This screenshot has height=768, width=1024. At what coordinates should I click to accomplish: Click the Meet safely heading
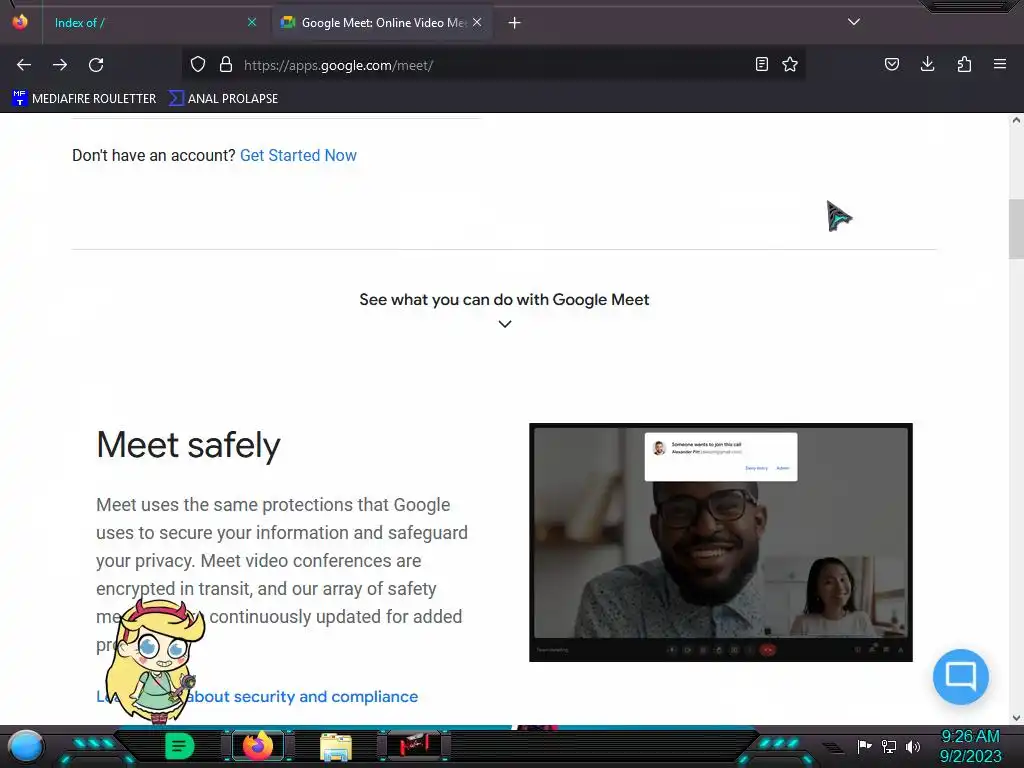point(188,445)
